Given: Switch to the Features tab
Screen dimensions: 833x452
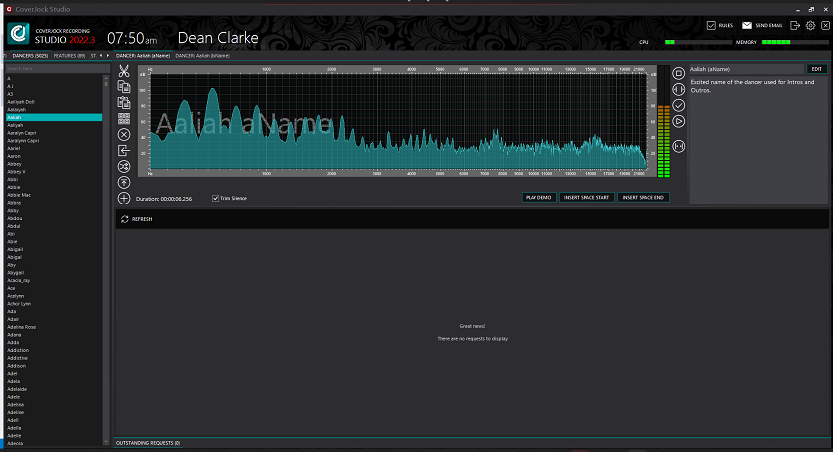Looking at the screenshot, I should tap(70, 56).
